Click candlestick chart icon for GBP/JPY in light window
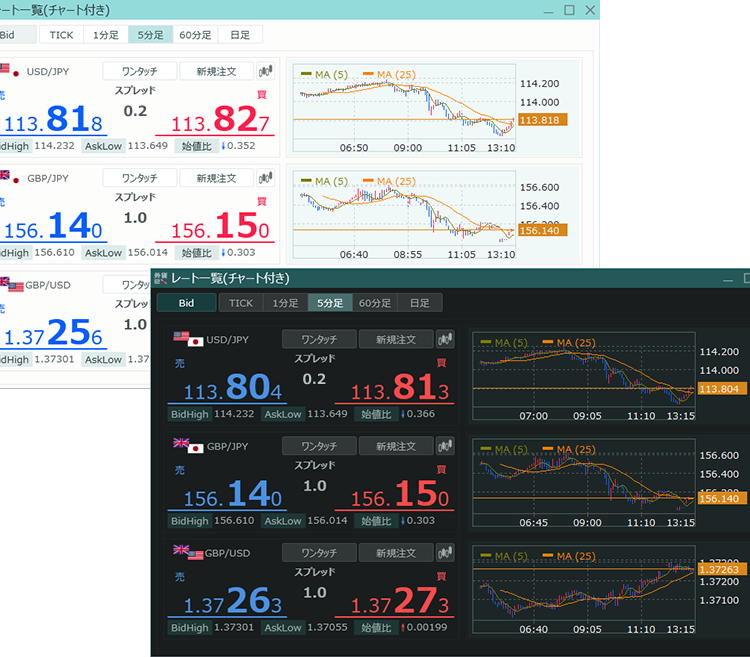The image size is (750, 657). tap(265, 178)
